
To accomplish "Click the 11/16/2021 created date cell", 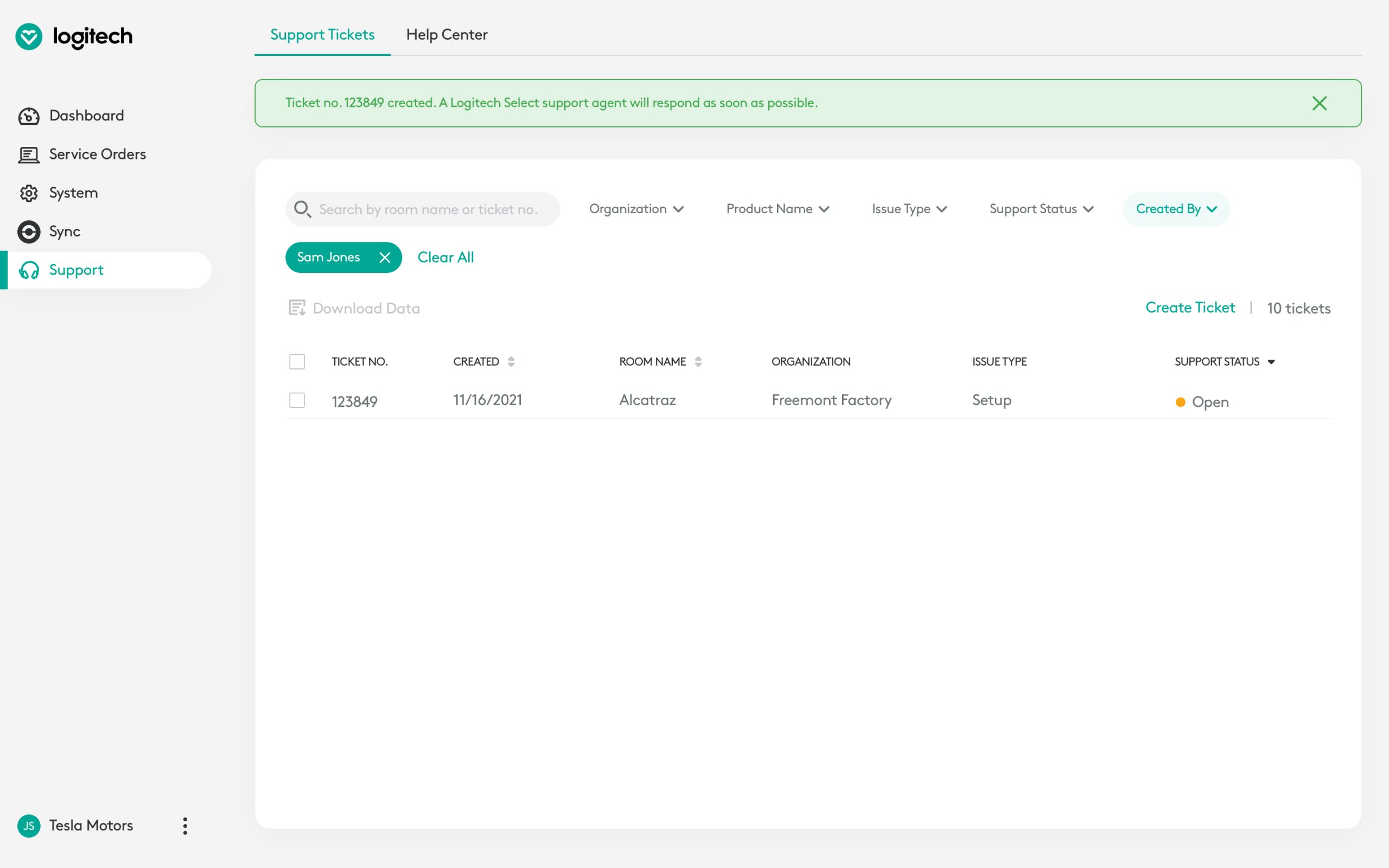I will coord(487,400).
